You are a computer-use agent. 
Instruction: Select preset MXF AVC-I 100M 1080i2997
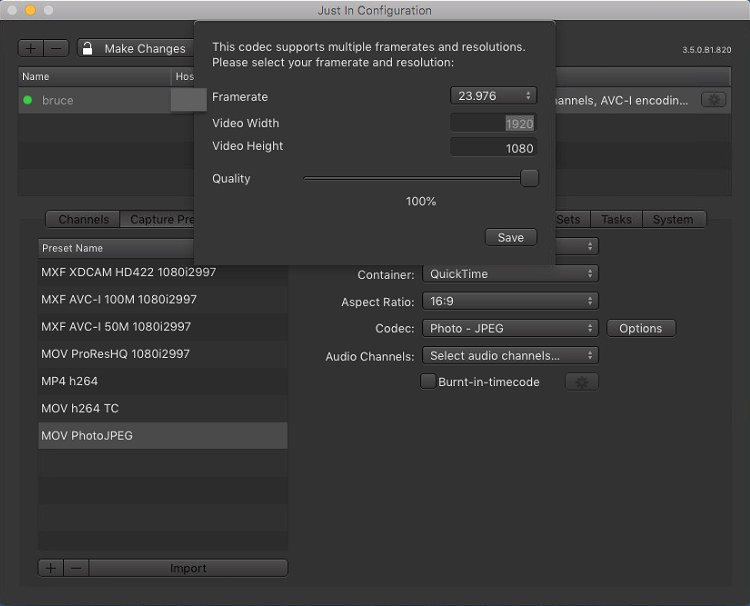pyautogui.click(x=163, y=299)
